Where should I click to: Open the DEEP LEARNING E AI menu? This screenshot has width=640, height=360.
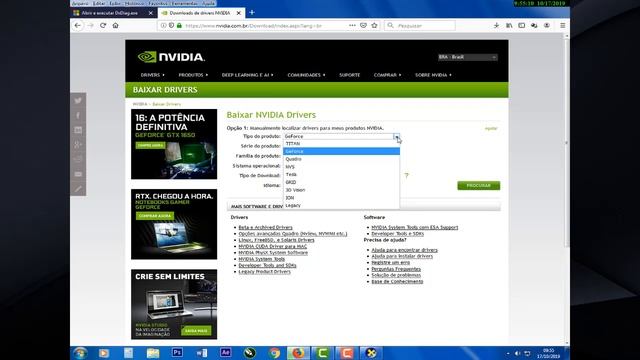(x=247, y=75)
